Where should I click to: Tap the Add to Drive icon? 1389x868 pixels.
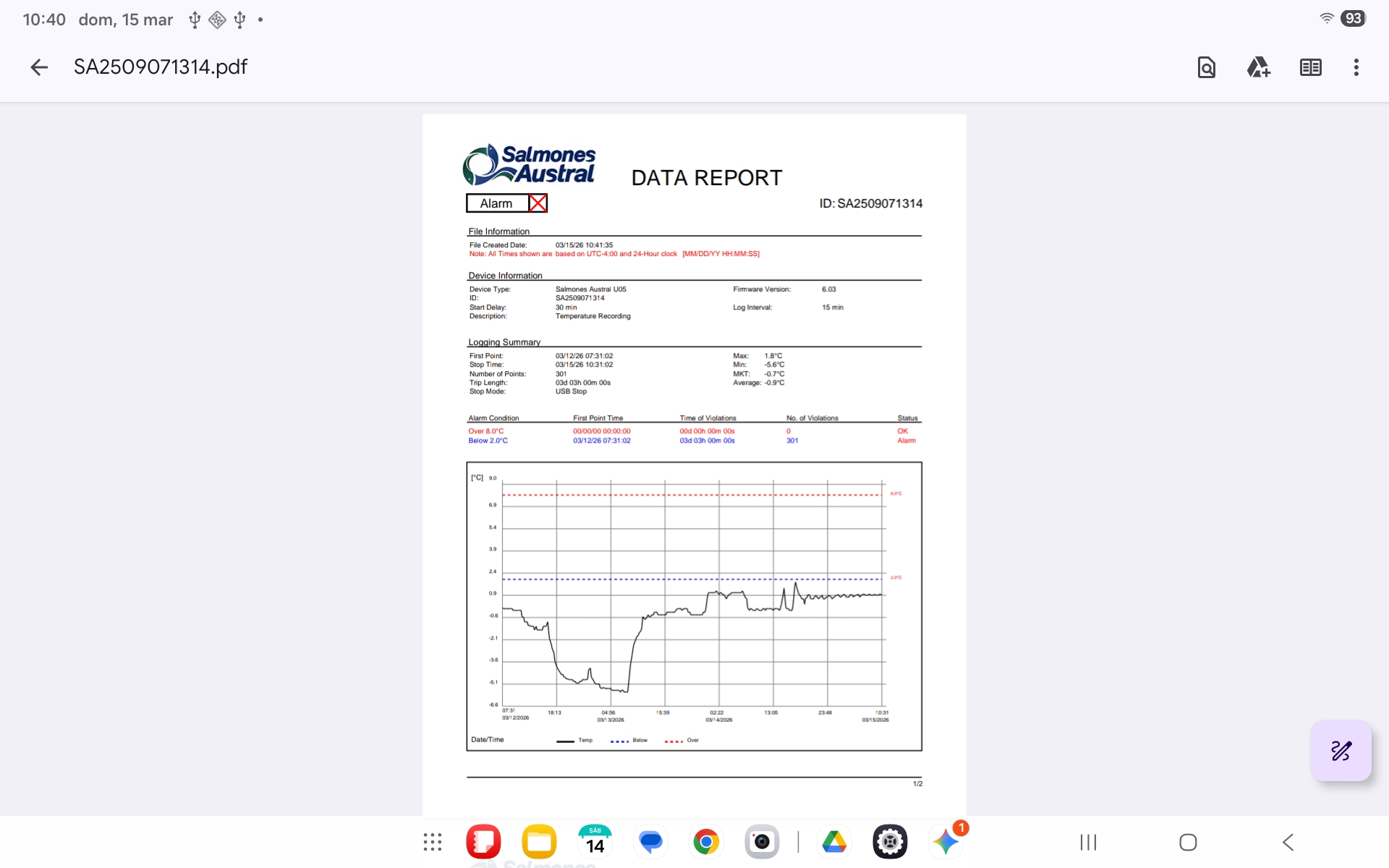(x=1258, y=67)
